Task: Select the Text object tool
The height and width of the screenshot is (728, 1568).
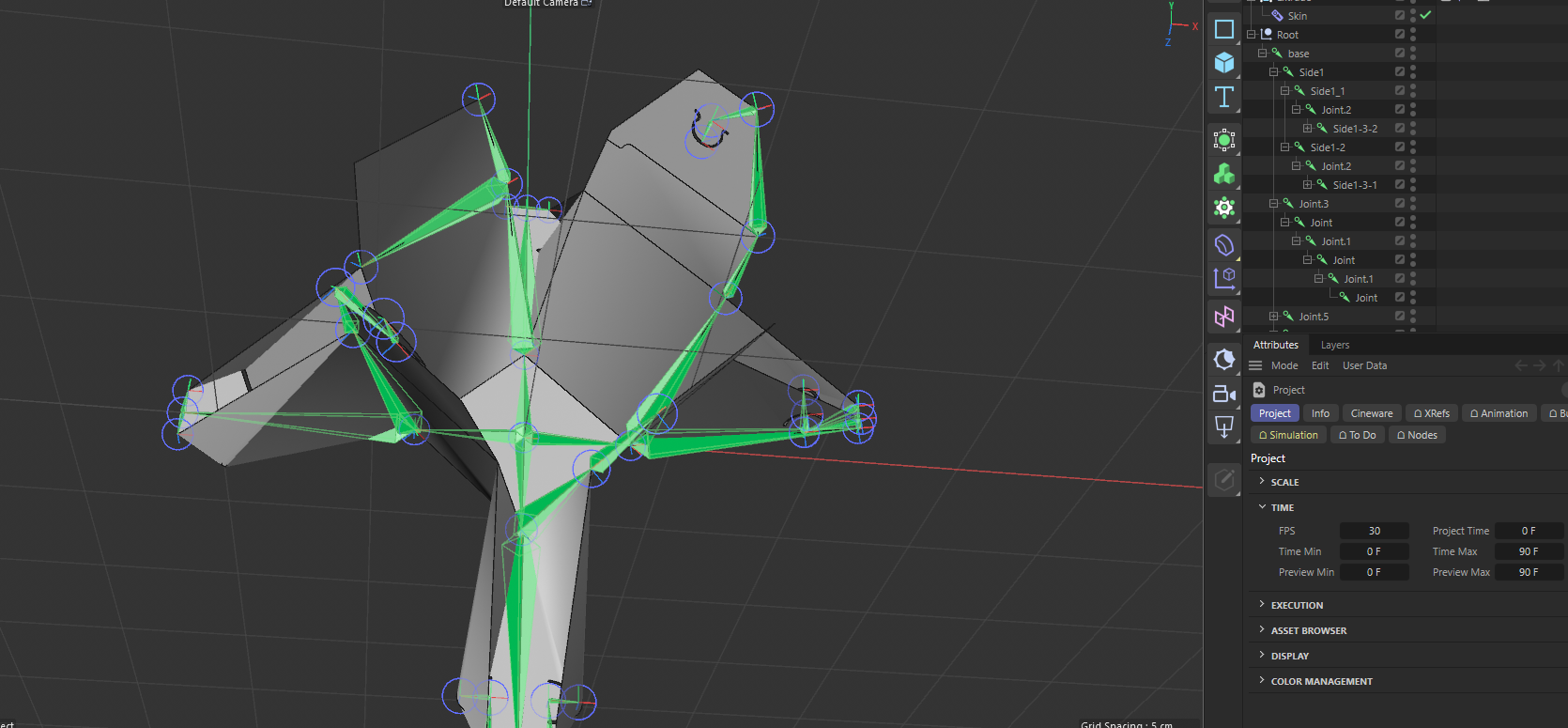Action: [x=1224, y=97]
